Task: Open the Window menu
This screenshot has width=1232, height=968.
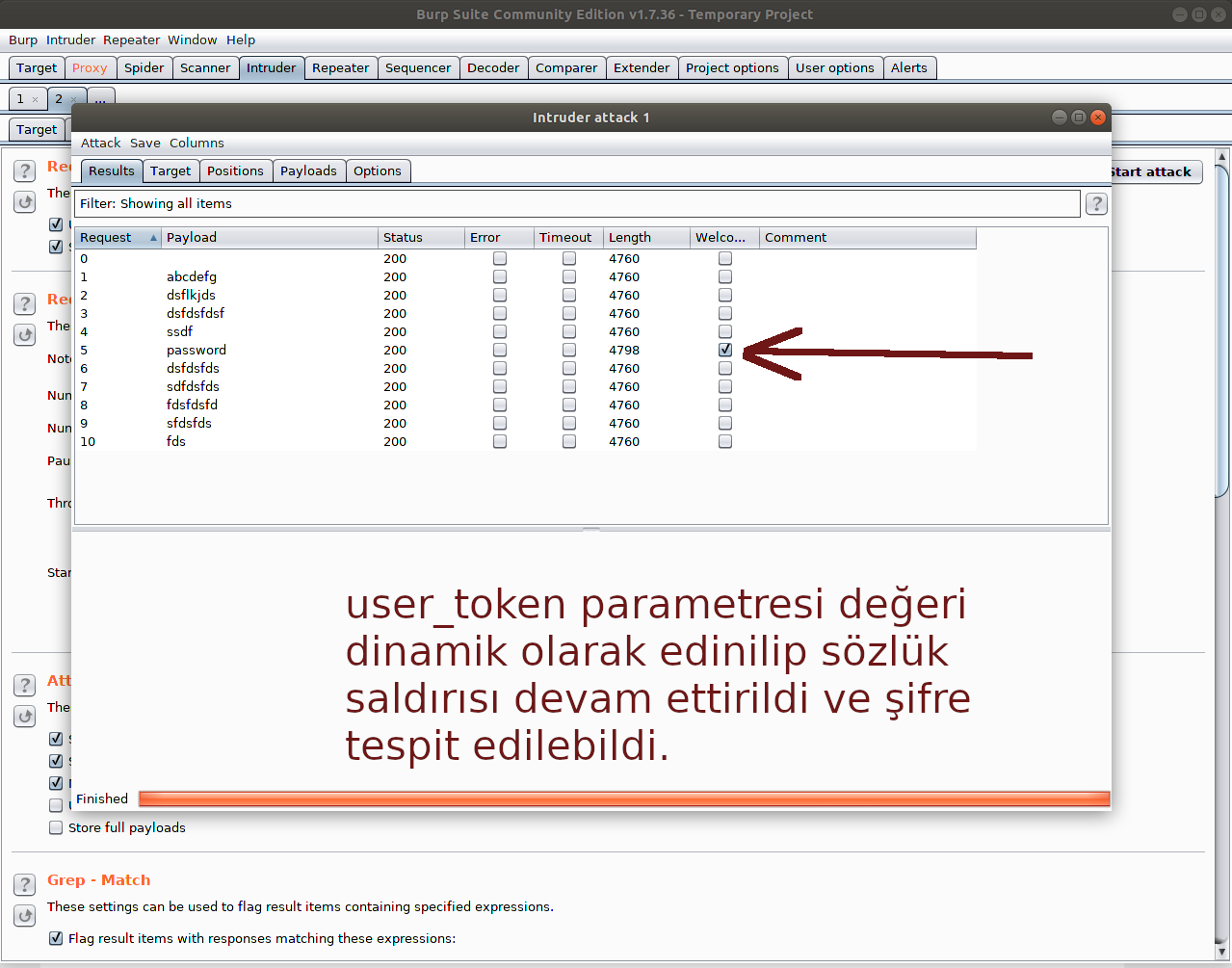Action: (193, 39)
